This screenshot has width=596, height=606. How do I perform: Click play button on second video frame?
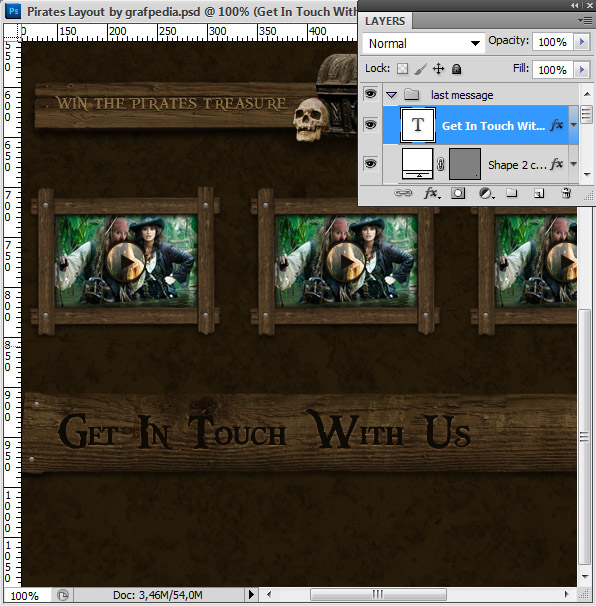point(346,262)
